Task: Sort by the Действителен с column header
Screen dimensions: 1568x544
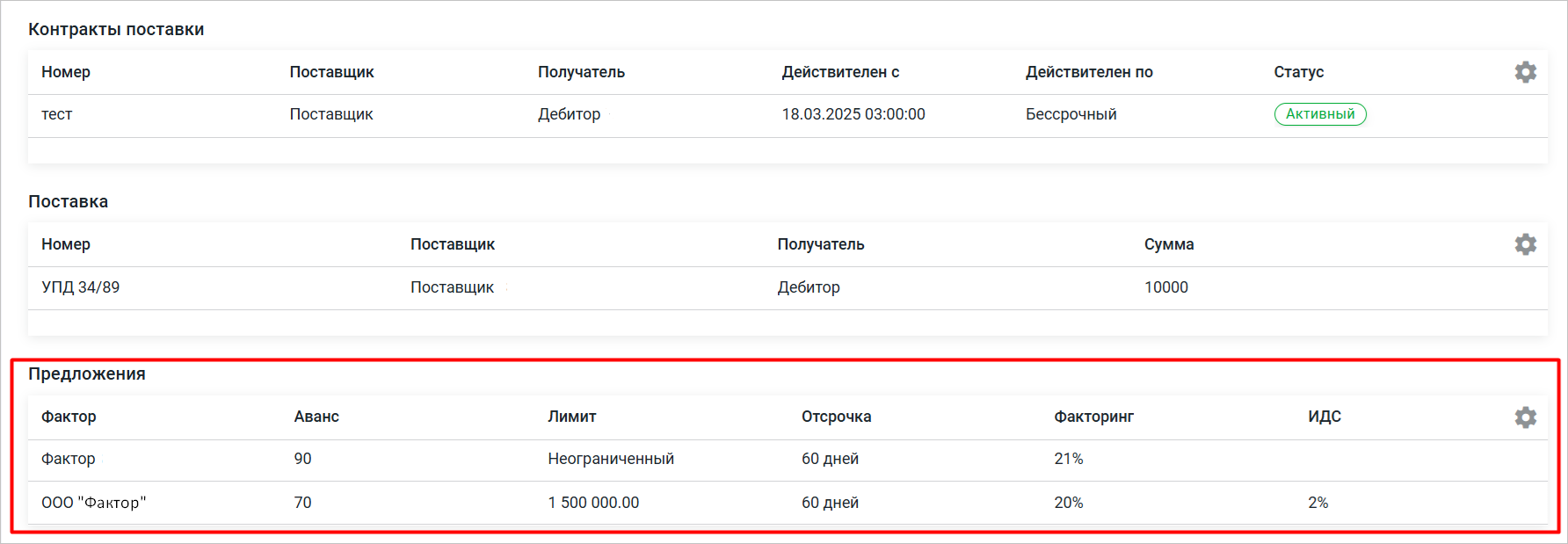Action: tap(839, 72)
